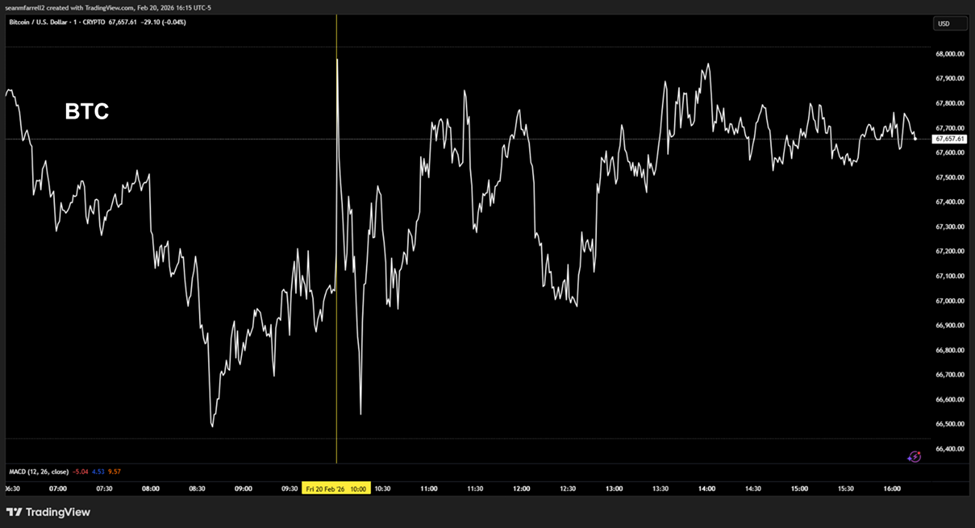Click the yellow Fri 20 Feb '26 10:00 time label
Screen dimensions: 975x528
click(337, 488)
